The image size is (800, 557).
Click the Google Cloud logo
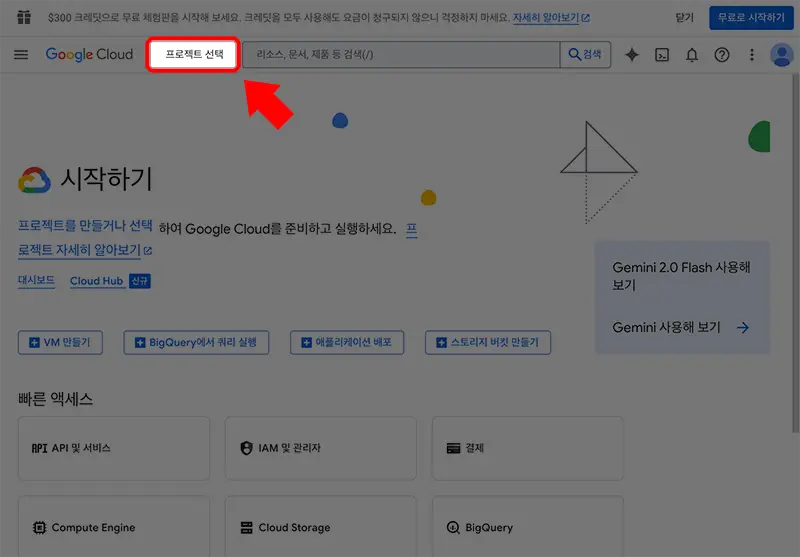click(x=89, y=55)
